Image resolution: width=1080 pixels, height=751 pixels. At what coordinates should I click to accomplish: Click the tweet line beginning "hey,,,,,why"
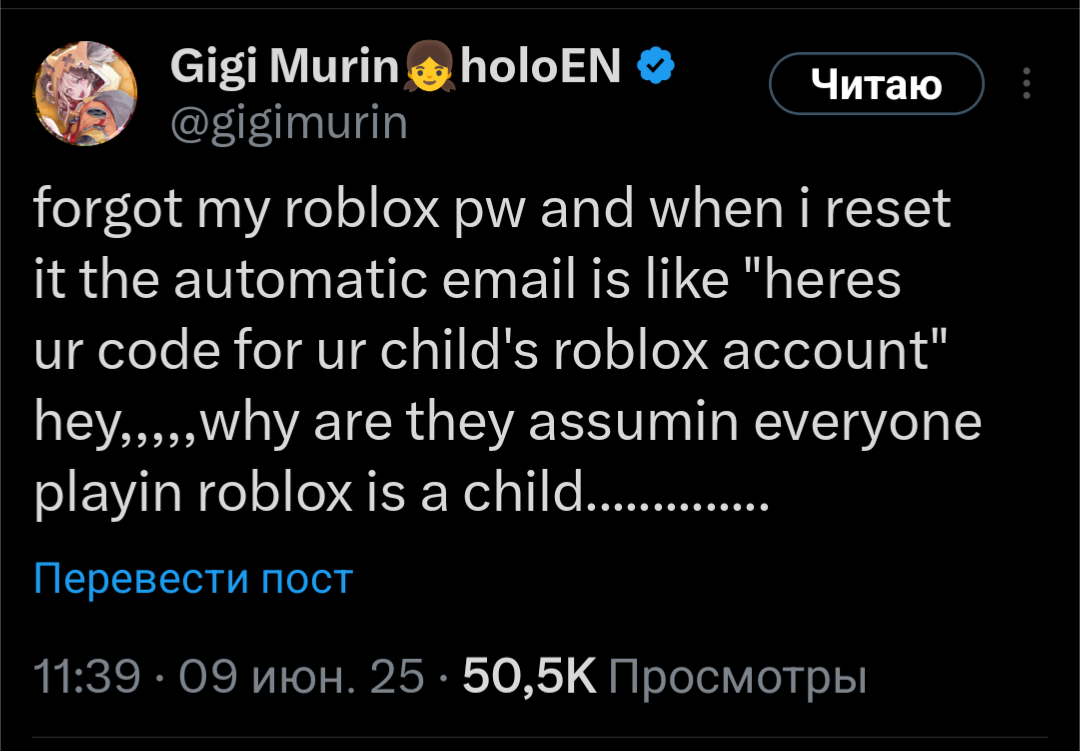click(x=507, y=422)
